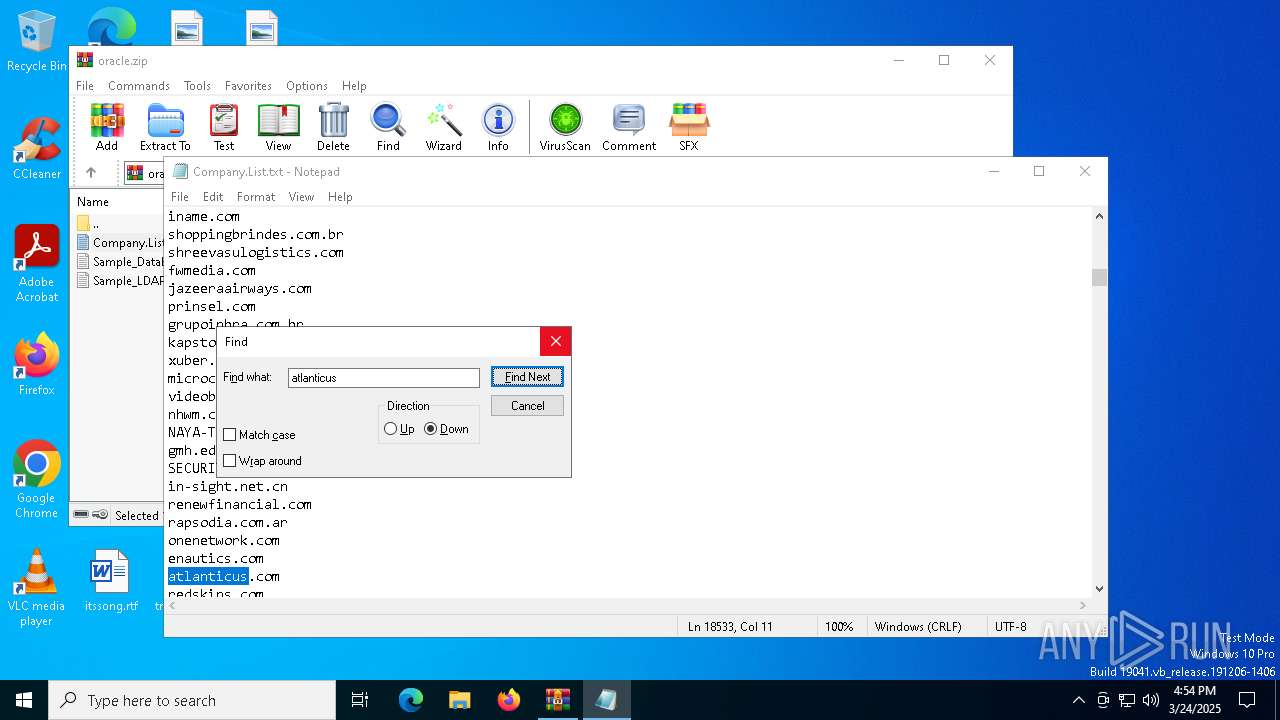1280x720 pixels.
Task: Select Sample_Datab file in WinRAR
Action: click(x=120, y=261)
